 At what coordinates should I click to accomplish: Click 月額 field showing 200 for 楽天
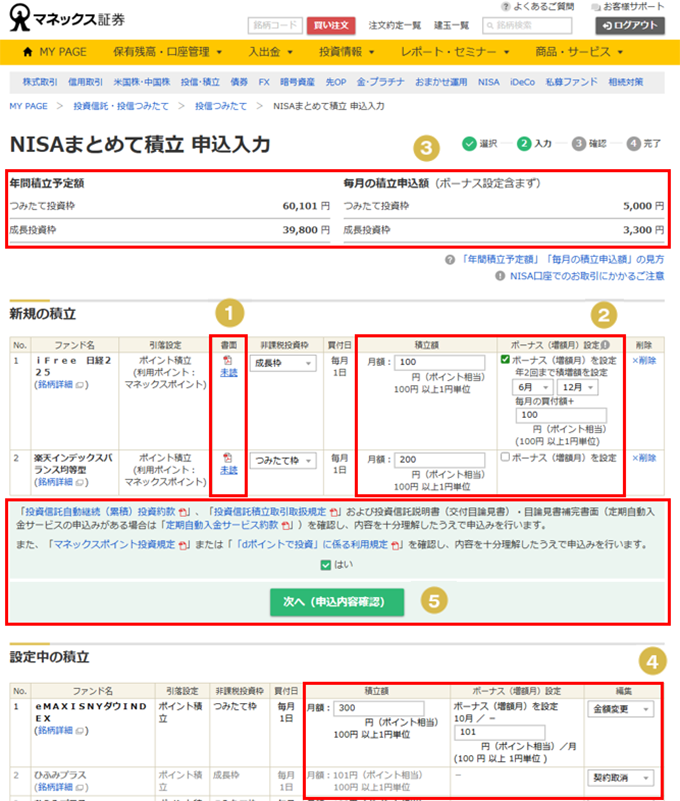coord(439,460)
